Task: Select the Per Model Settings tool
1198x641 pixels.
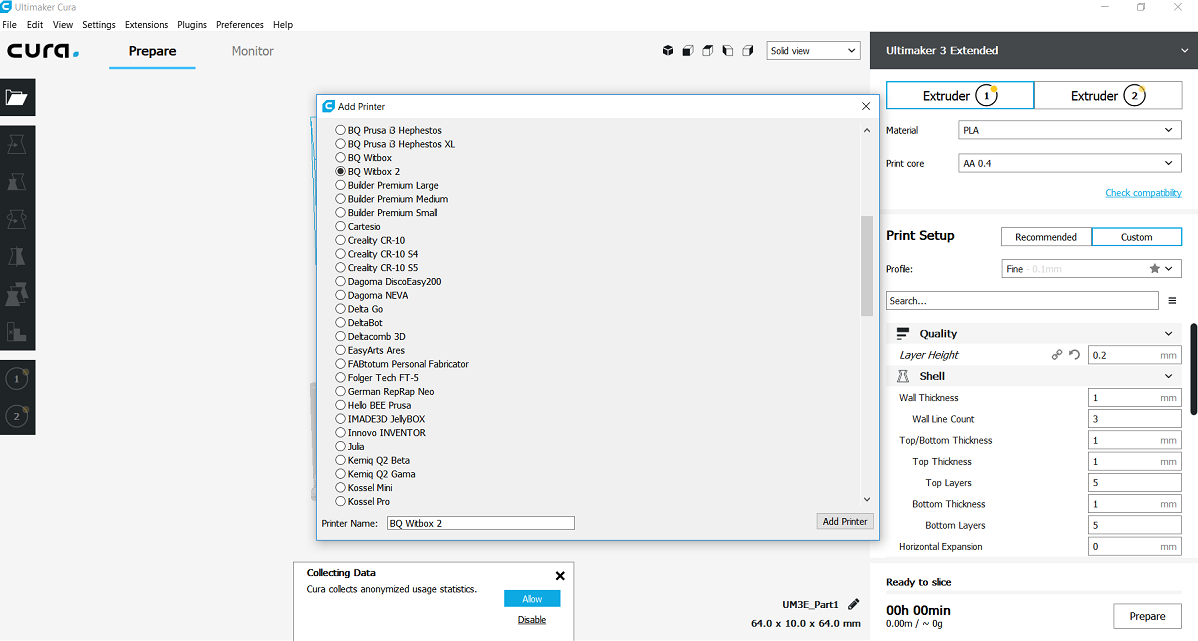Action: pyautogui.click(x=17, y=293)
